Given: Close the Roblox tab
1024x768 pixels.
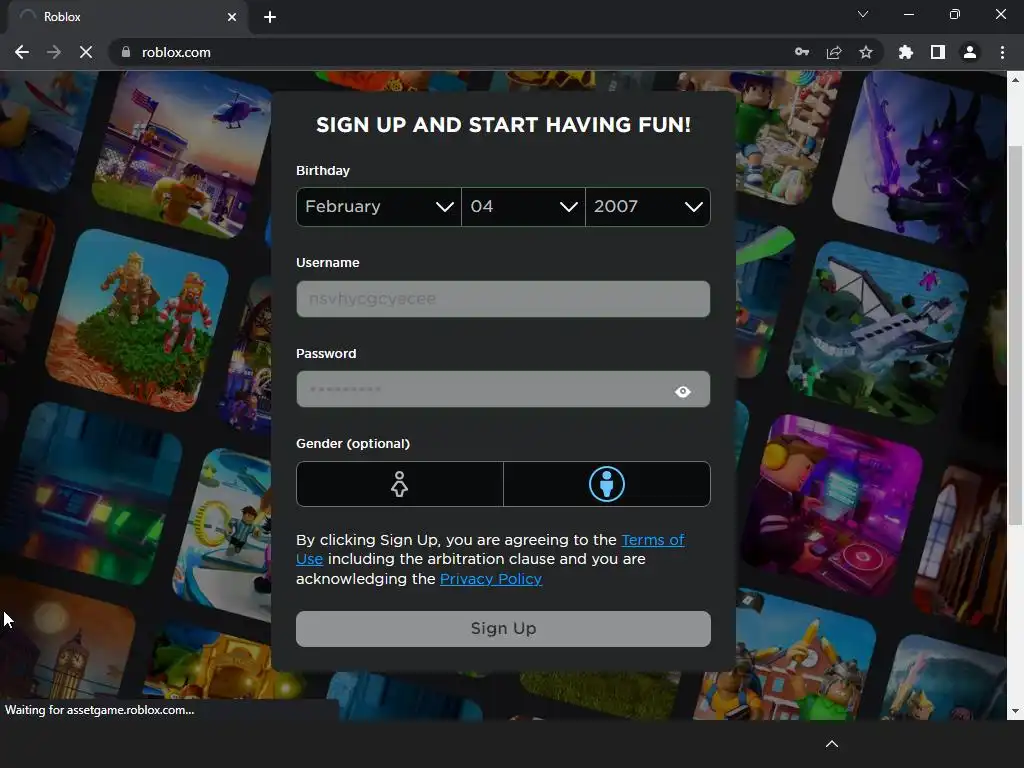Looking at the screenshot, I should tap(232, 17).
